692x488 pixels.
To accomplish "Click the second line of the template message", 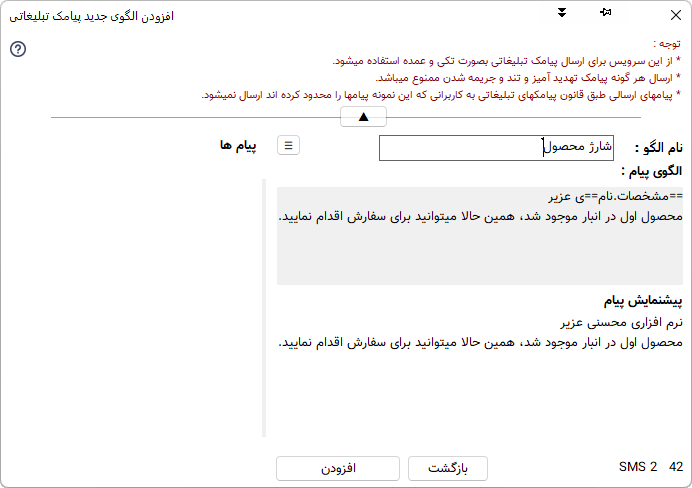I will pos(480,216).
